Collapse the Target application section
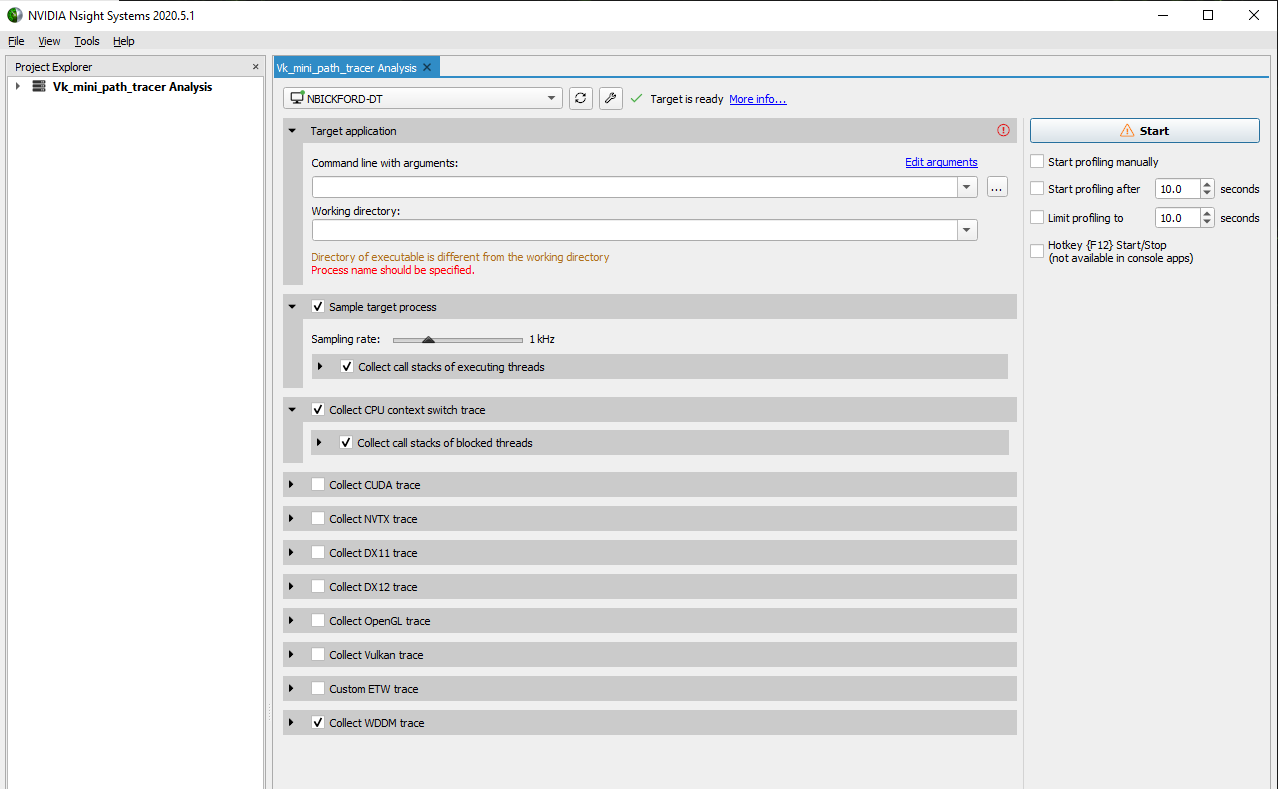 point(292,130)
